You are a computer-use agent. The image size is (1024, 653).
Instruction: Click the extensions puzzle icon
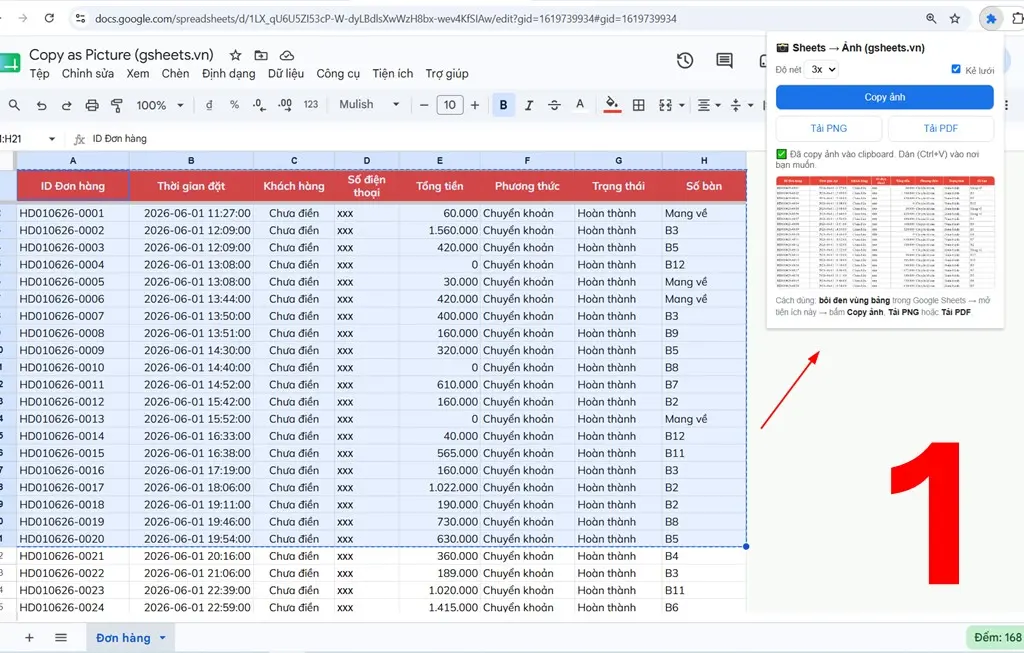point(991,18)
